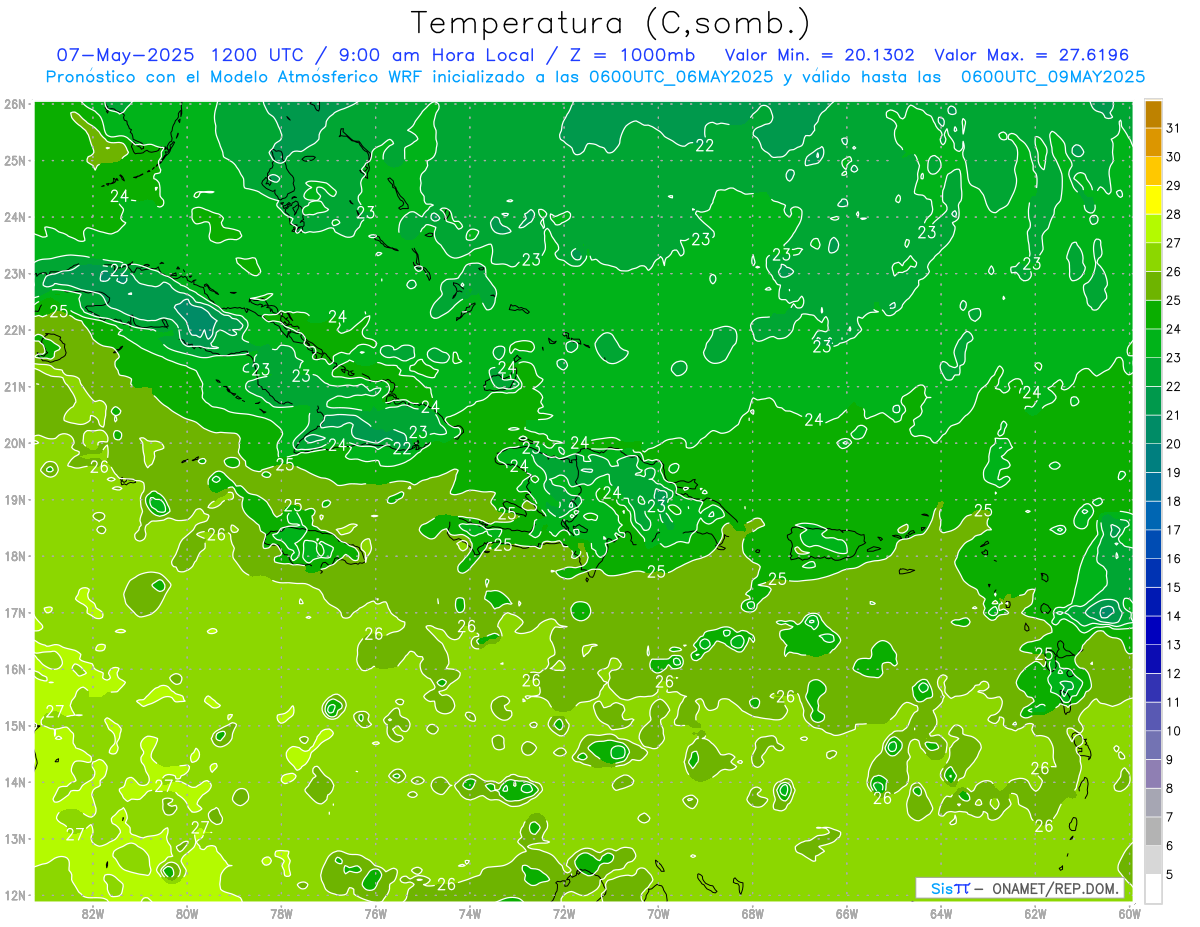Viewport: 1200px width, 927px height.
Task: Click the "22N" latitude axis label
Action: click(15, 330)
